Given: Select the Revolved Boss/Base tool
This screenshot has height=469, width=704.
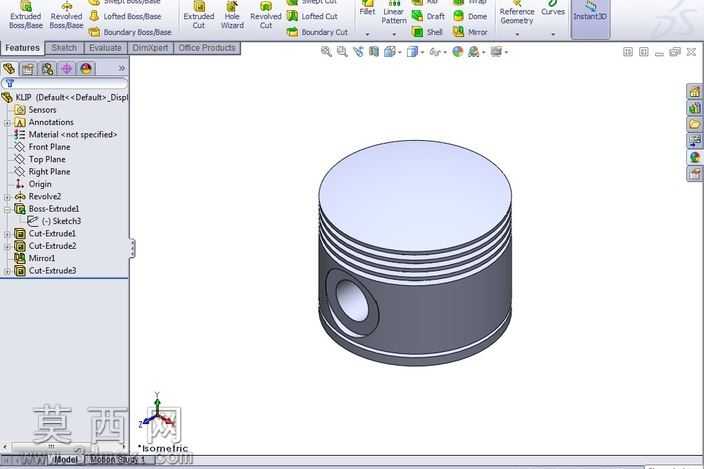Looking at the screenshot, I should pyautogui.click(x=66, y=16).
